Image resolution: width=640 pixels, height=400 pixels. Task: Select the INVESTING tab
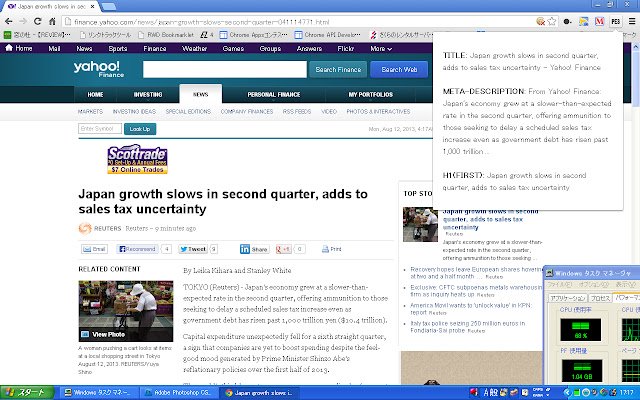[148, 94]
